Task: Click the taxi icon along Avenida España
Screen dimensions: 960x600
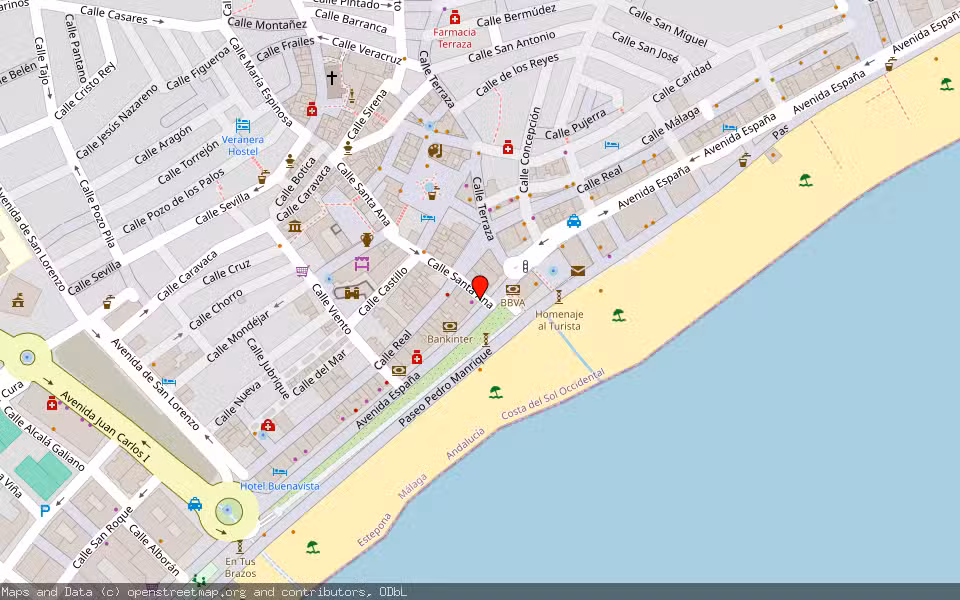Action: (x=573, y=221)
